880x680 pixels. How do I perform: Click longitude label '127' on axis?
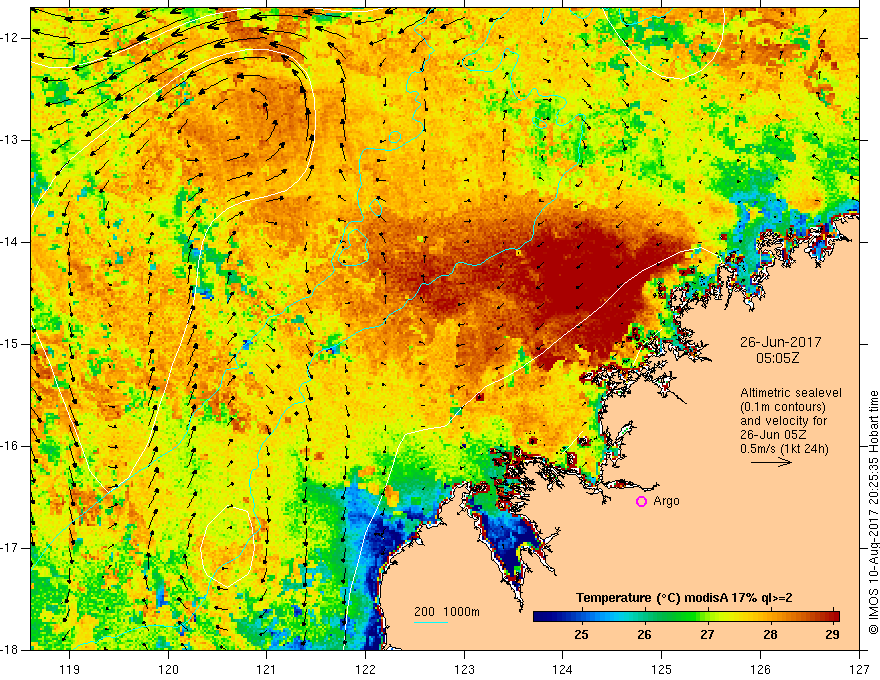coord(859,669)
